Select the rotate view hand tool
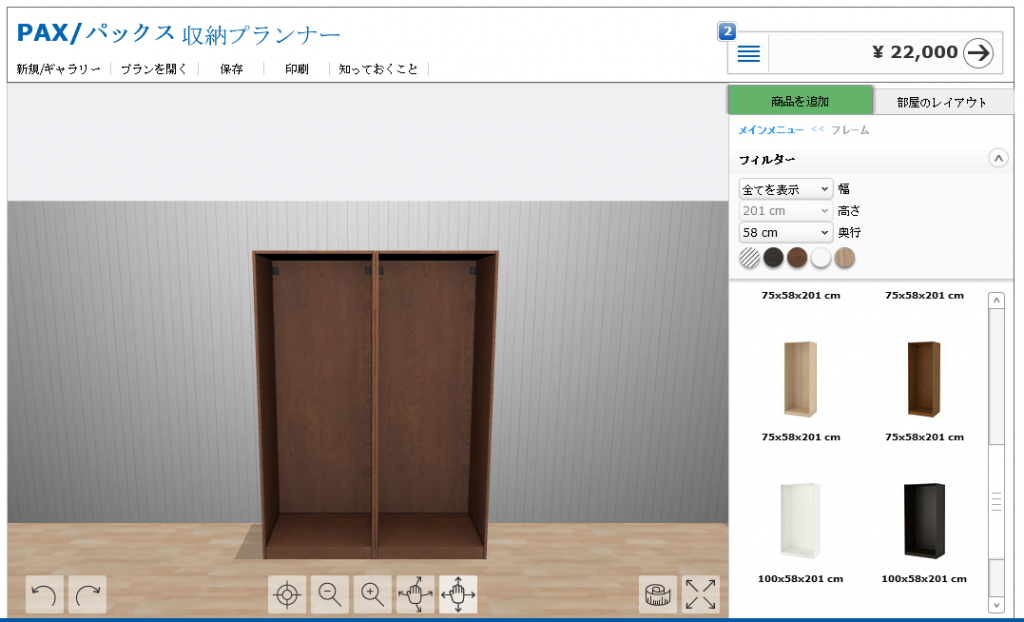This screenshot has height=622, width=1024. pos(415,595)
